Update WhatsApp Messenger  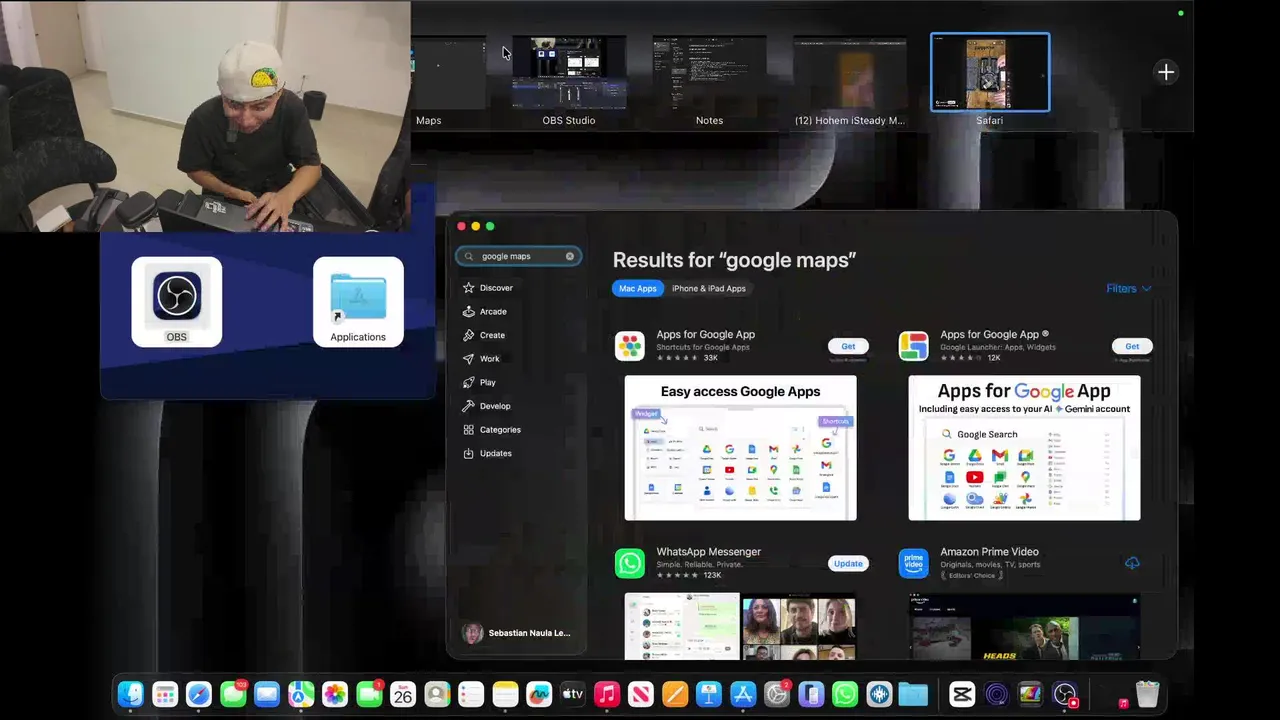848,563
